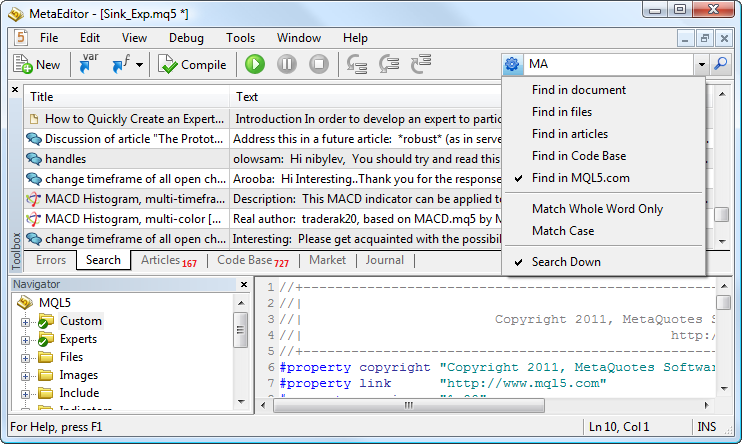Open the search history dropdown arrow
742x444 pixels.
[701, 64]
